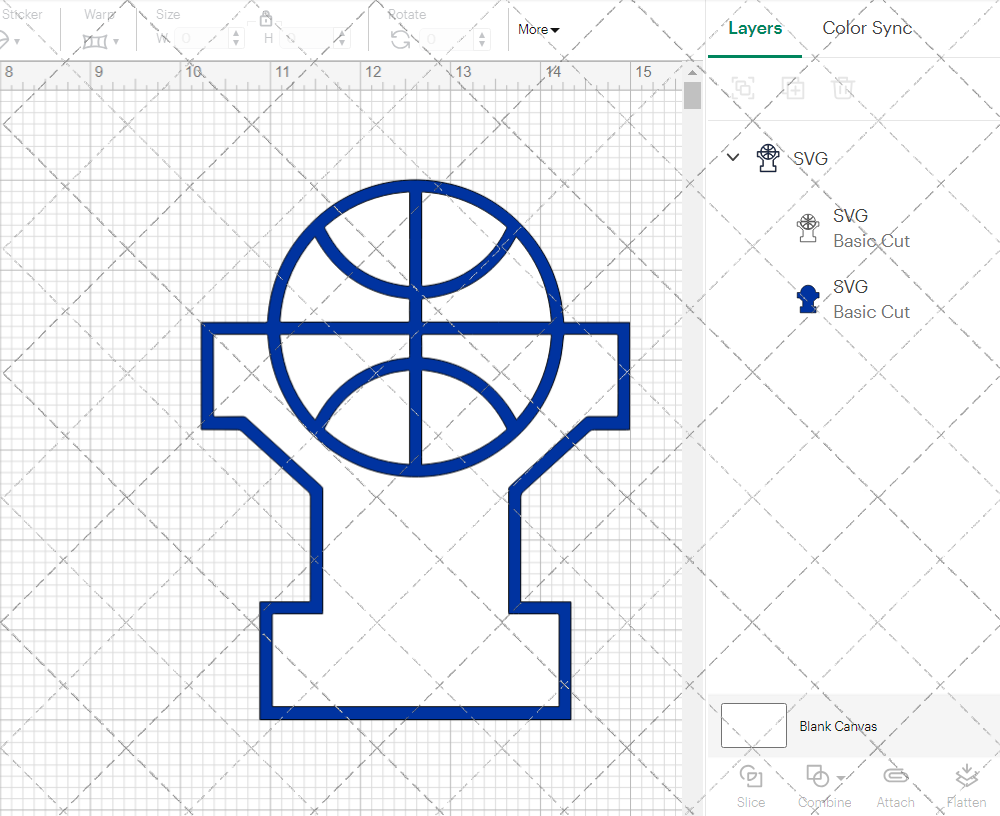Click the Rotate icon in toolbar
1000x816 pixels.
click(400, 39)
